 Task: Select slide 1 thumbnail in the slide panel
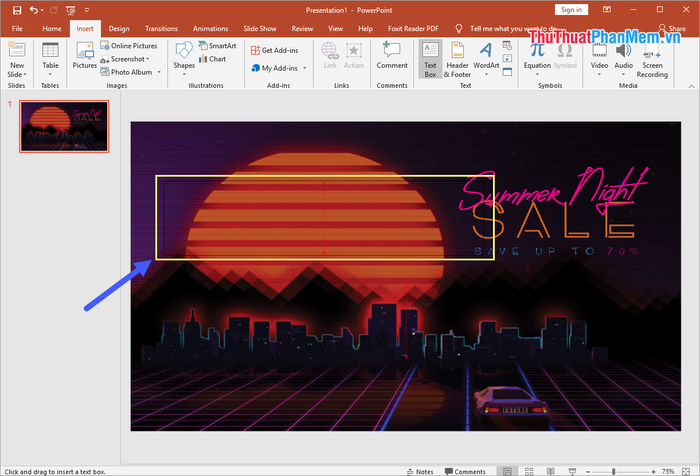(64, 126)
